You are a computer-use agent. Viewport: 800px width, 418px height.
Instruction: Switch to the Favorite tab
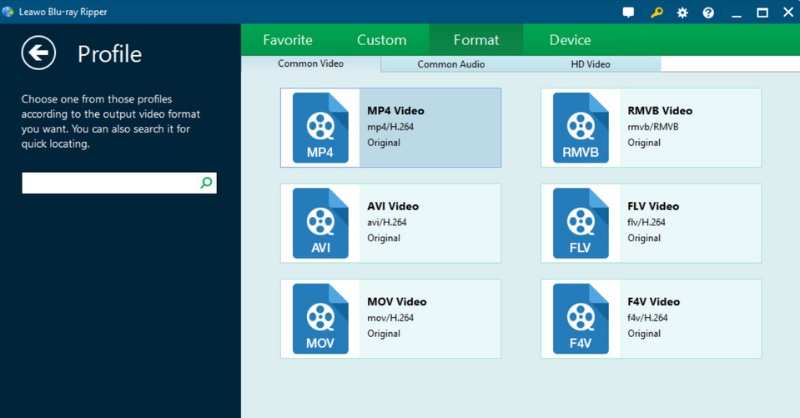pos(288,40)
